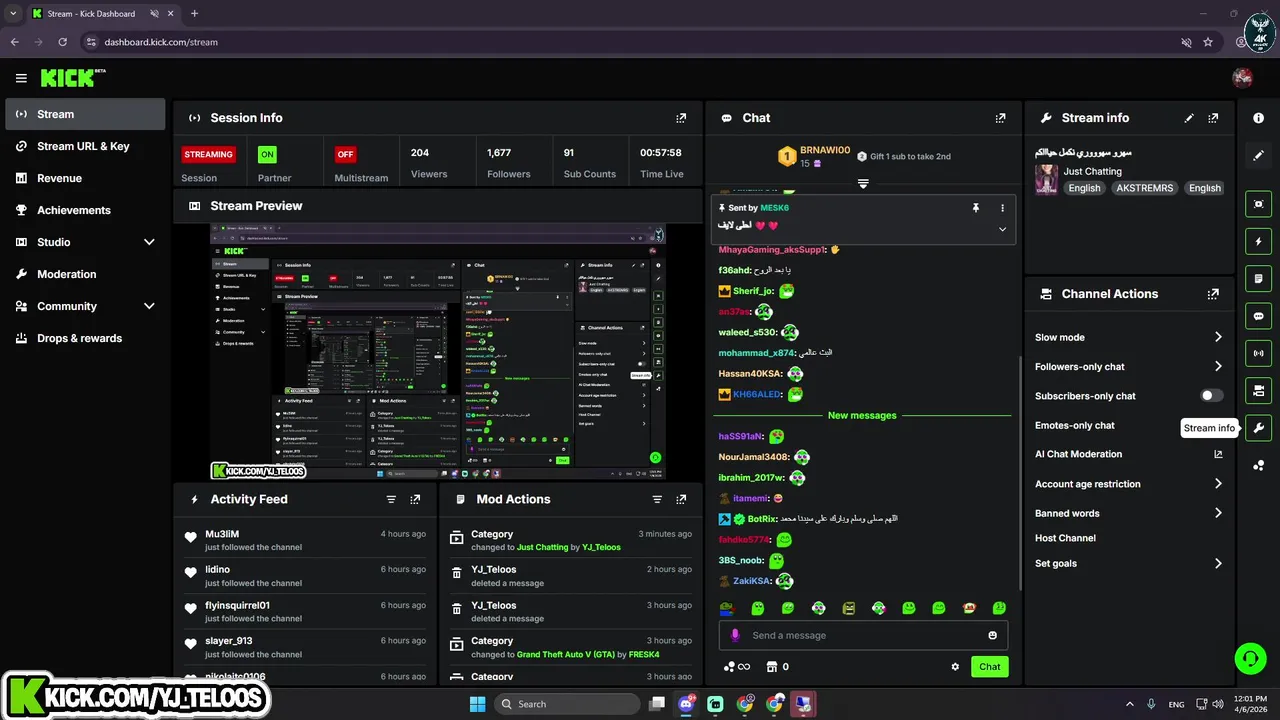Screen dimensions: 1280x720
Task: Pin icon on the message sent by MESK6
Action: 976,208
